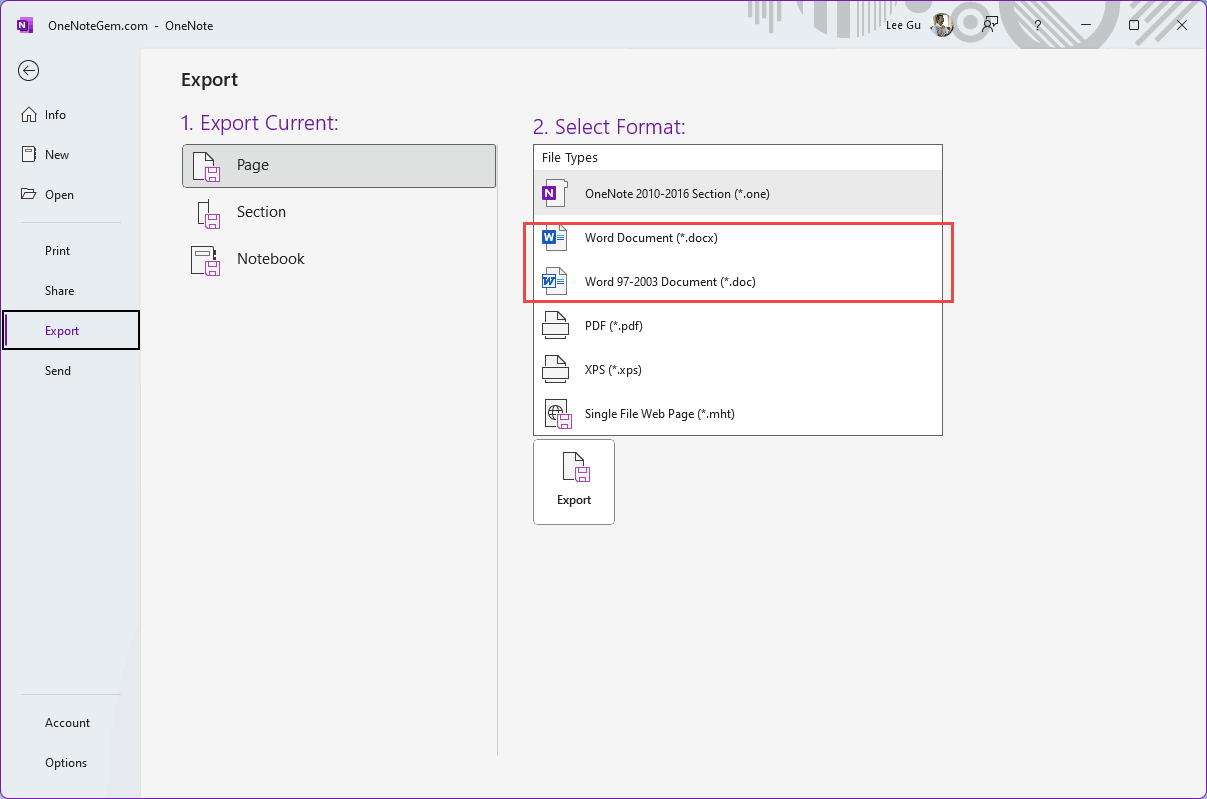Select Word Document (*.docx) format

(x=738, y=238)
